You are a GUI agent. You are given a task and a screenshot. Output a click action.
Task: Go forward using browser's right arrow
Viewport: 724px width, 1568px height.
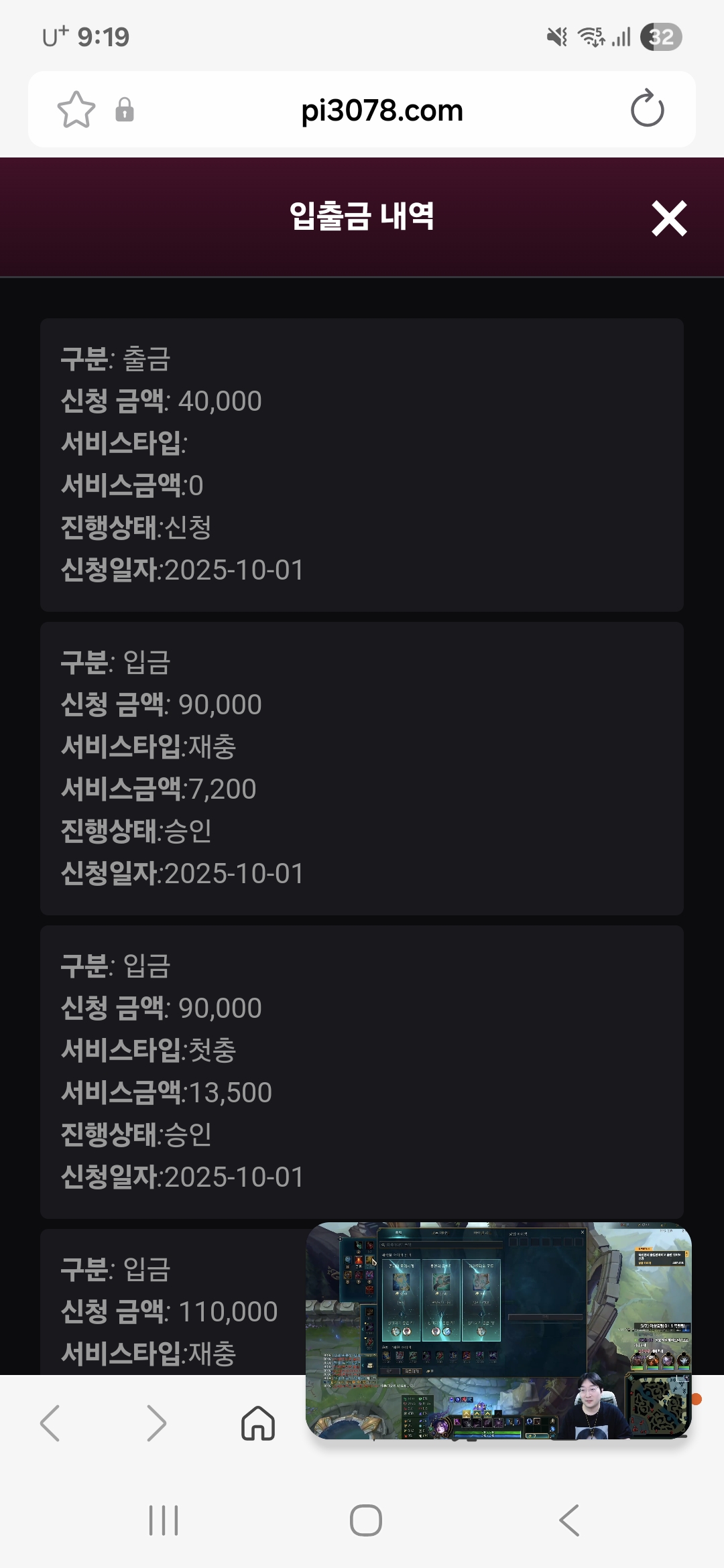click(x=156, y=1423)
